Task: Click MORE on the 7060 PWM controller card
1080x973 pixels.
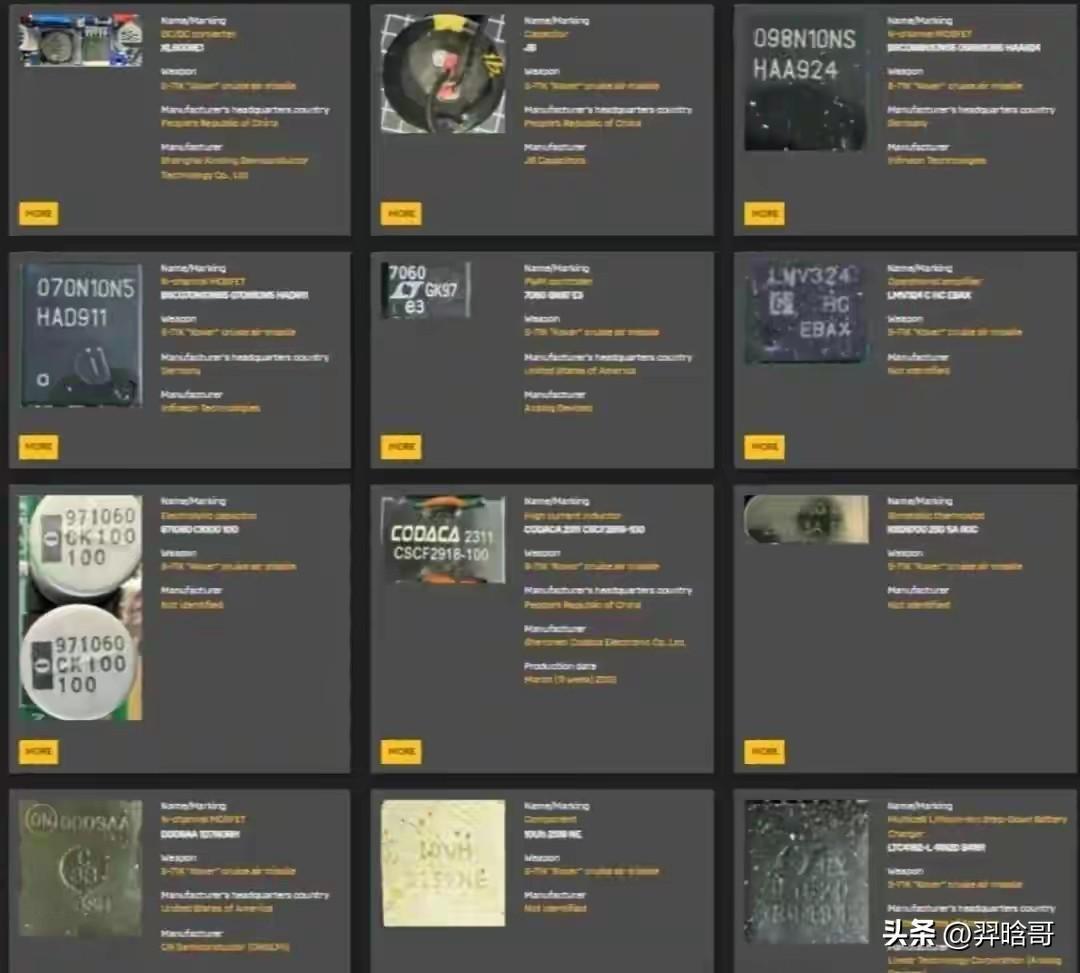Action: pos(401,447)
